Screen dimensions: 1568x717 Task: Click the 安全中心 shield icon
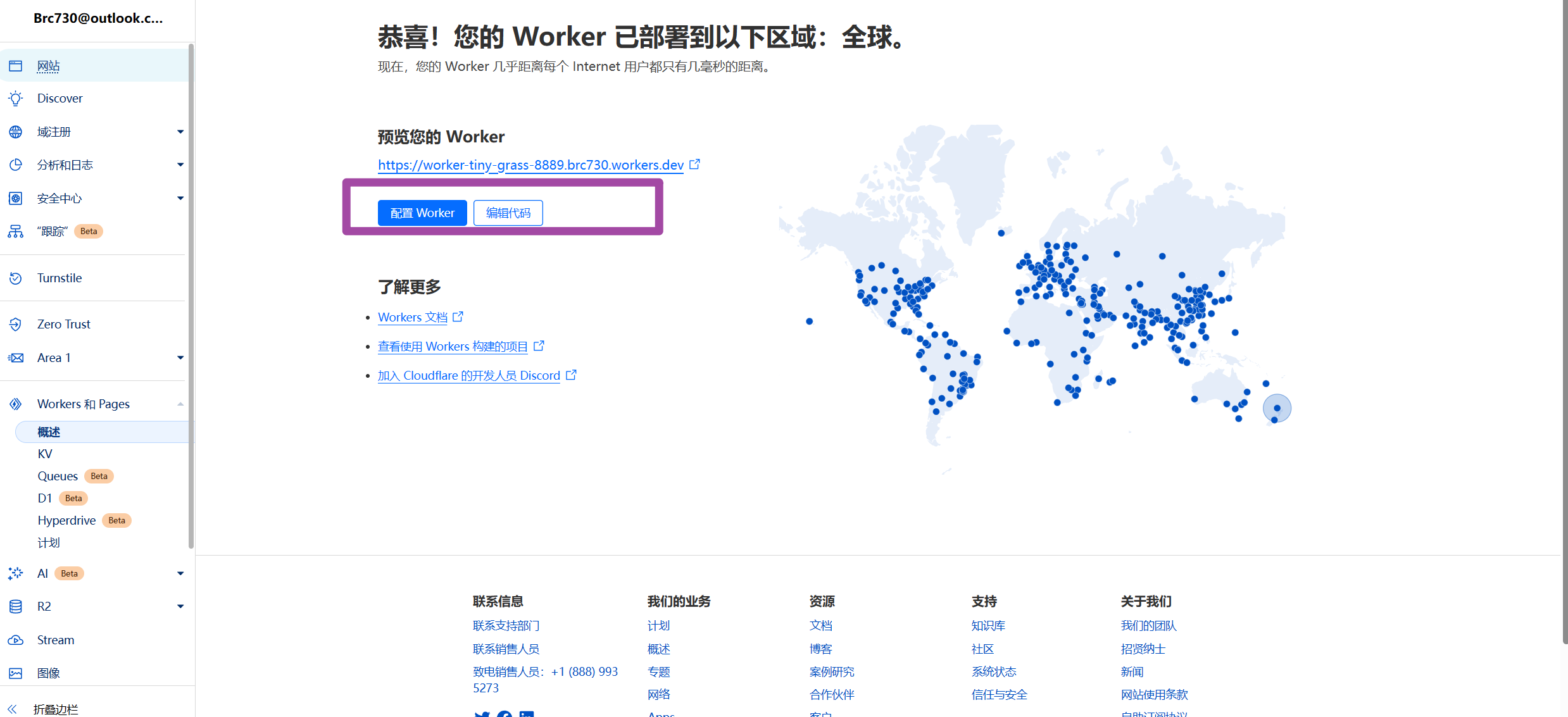[x=16, y=198]
